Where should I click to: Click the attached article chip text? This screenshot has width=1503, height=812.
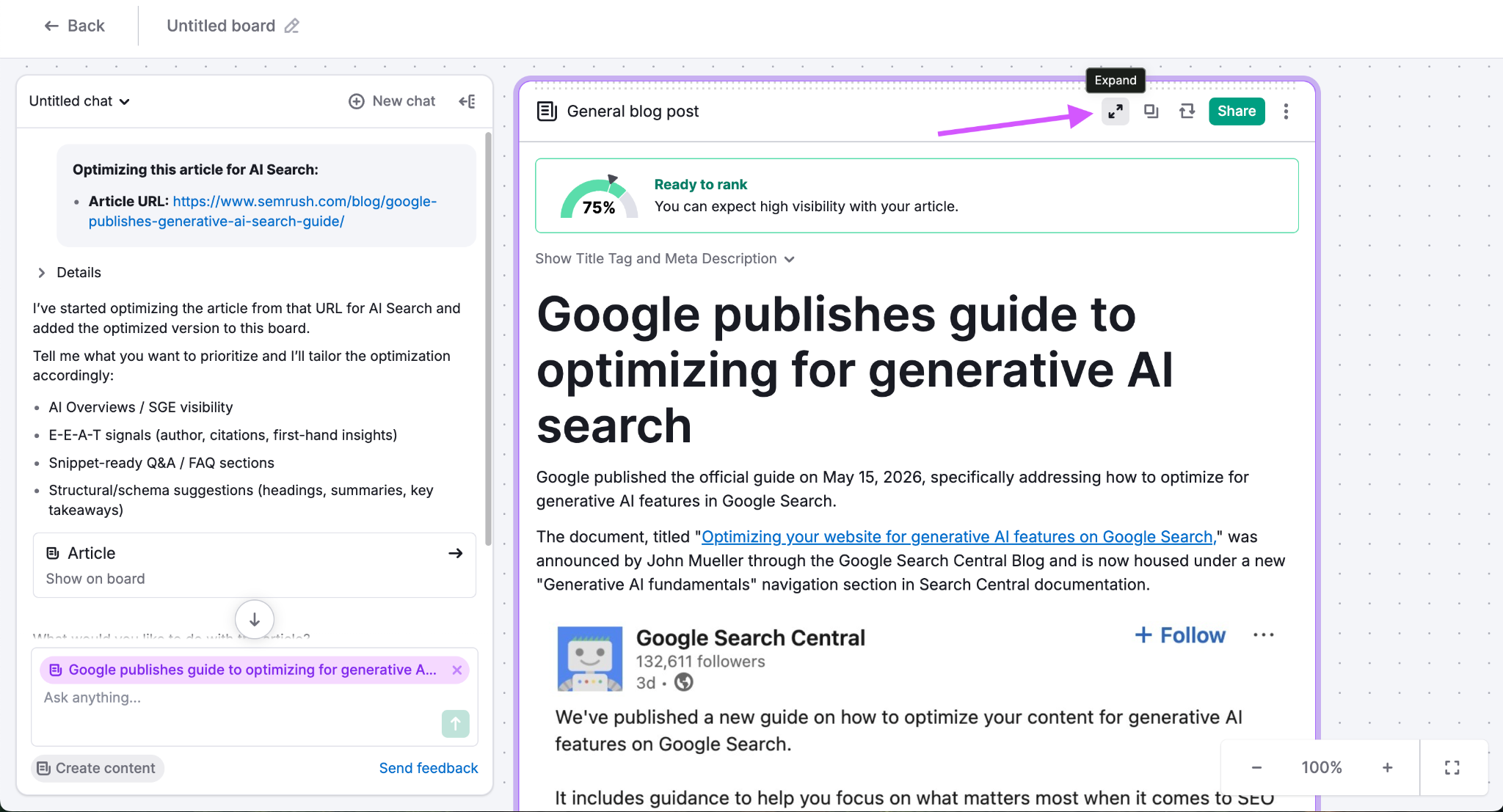click(x=252, y=670)
